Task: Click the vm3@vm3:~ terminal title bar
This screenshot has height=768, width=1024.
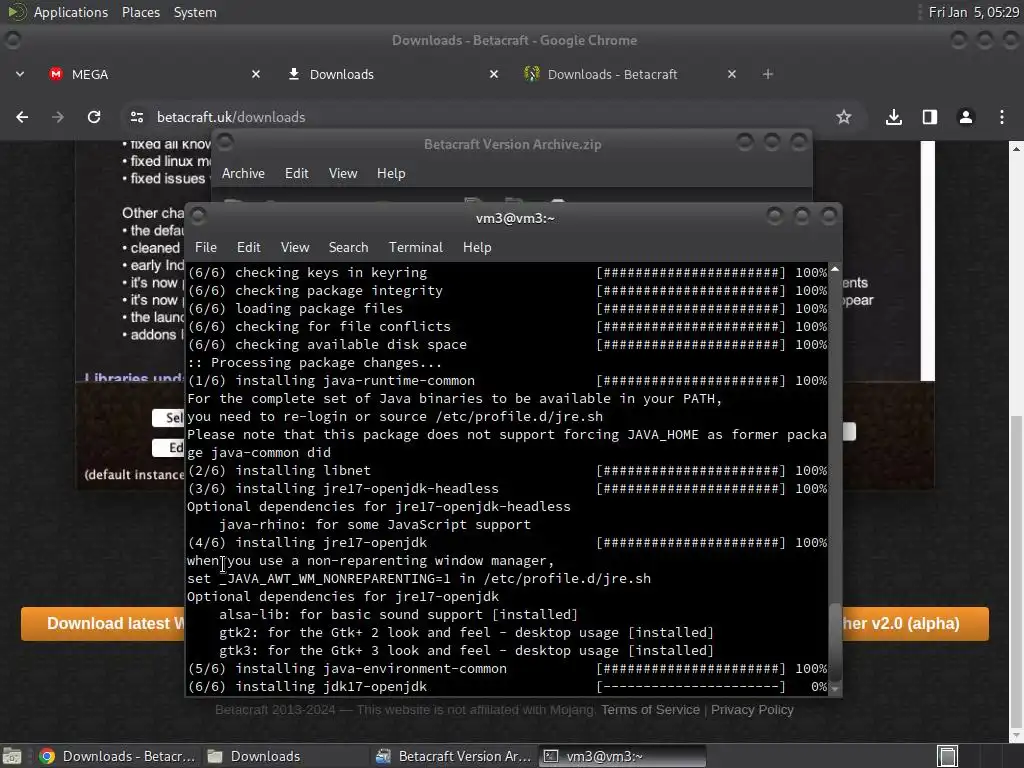Action: (x=515, y=218)
